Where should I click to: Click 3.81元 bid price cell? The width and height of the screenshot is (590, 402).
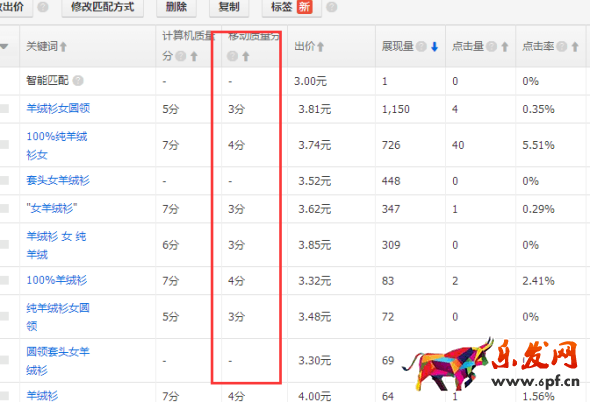point(315,109)
